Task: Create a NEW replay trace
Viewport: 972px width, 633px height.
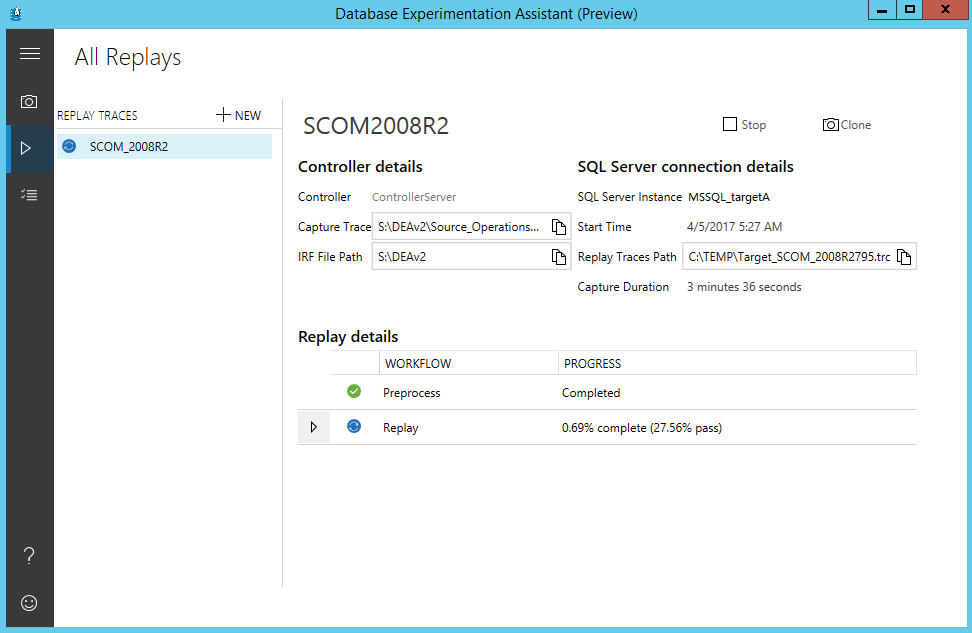Action: point(238,115)
